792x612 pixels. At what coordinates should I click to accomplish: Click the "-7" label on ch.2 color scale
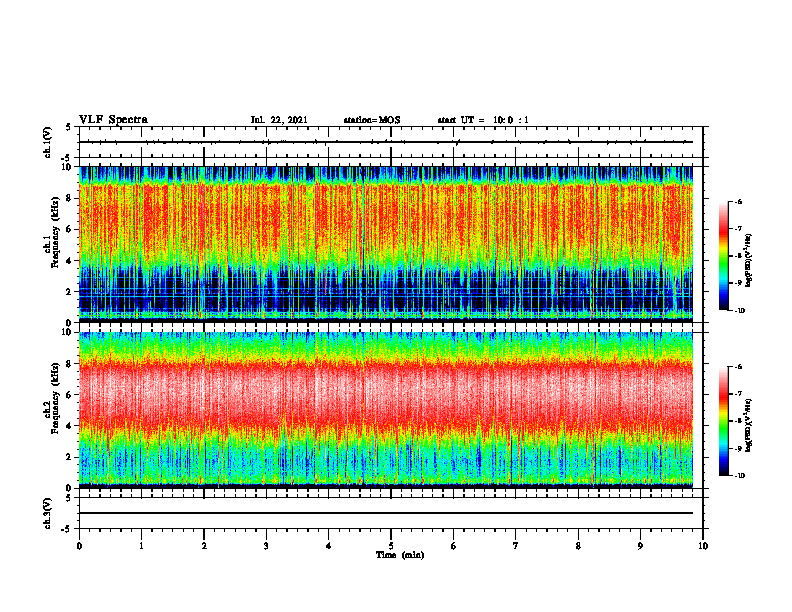[x=738, y=394]
